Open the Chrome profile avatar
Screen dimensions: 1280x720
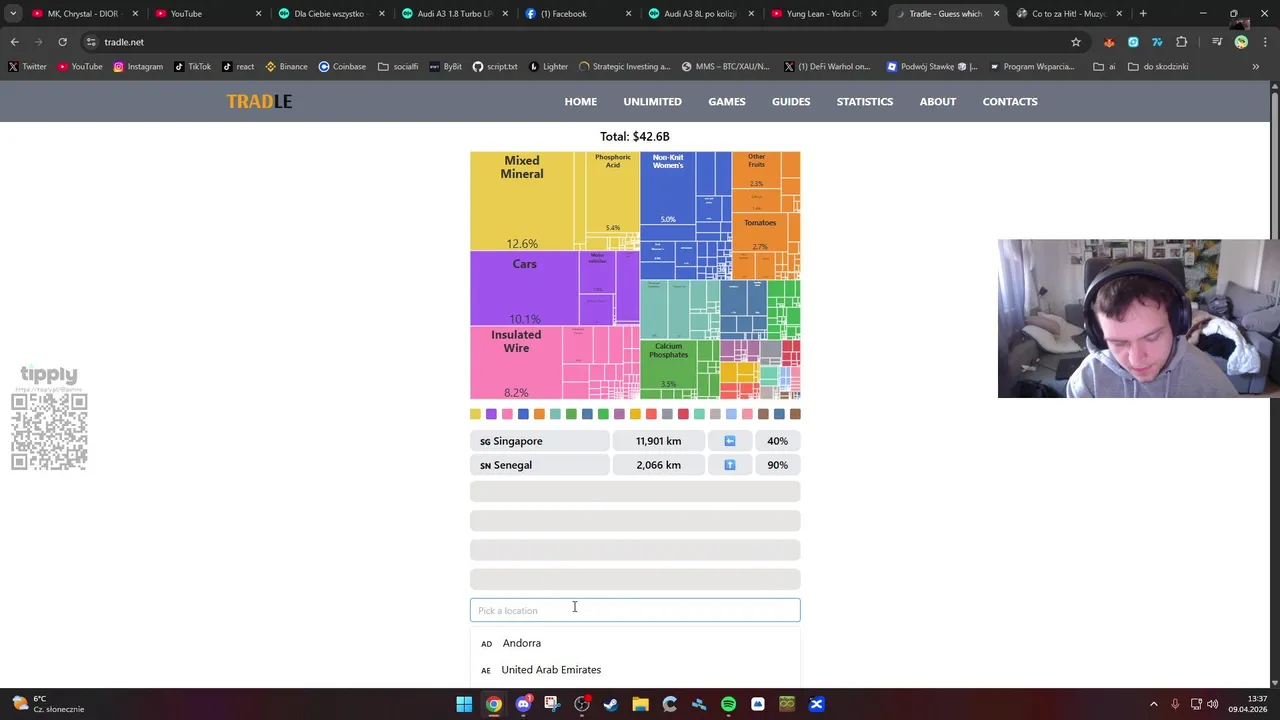pos(1241,42)
